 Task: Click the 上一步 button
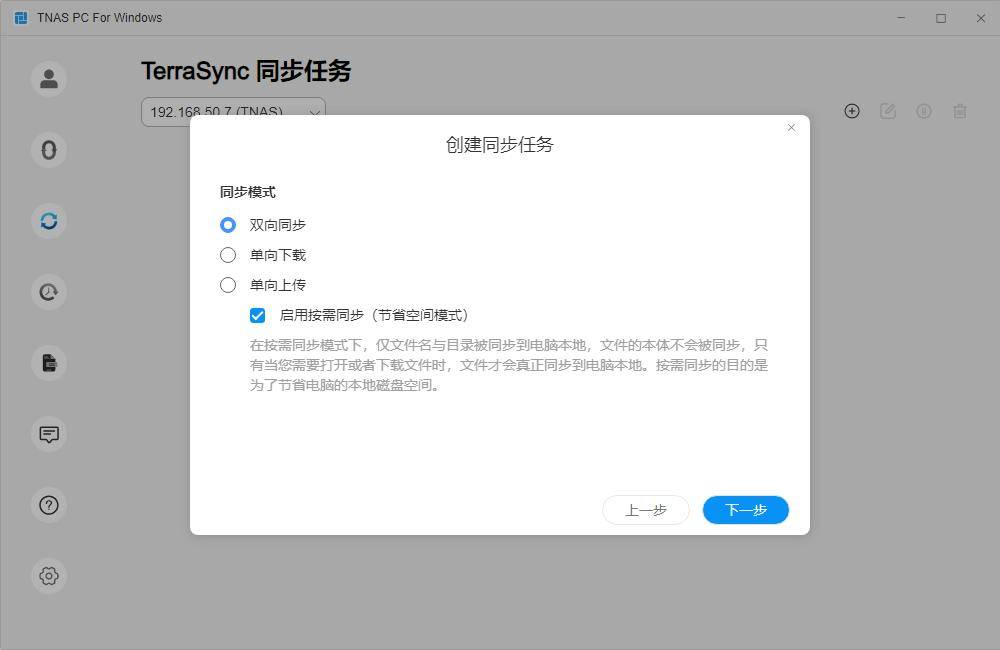646,510
